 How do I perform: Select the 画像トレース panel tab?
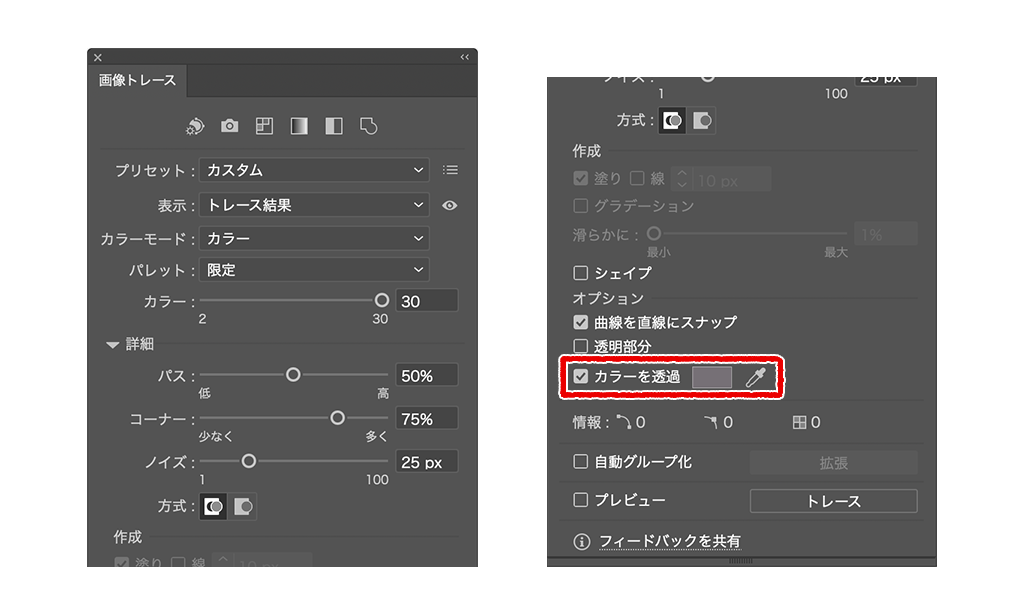pyautogui.click(x=138, y=80)
